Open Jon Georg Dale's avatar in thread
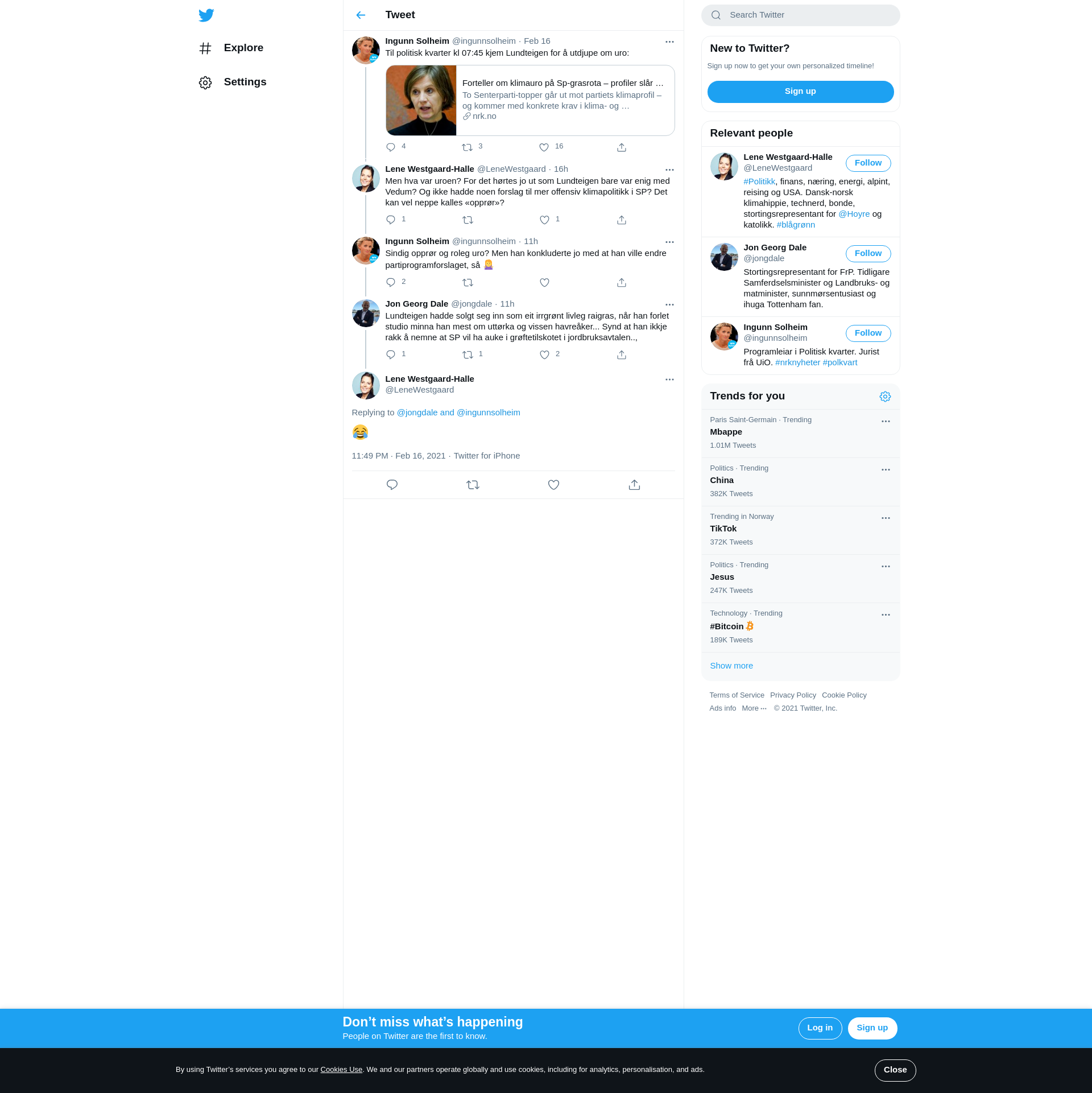 [x=366, y=314]
